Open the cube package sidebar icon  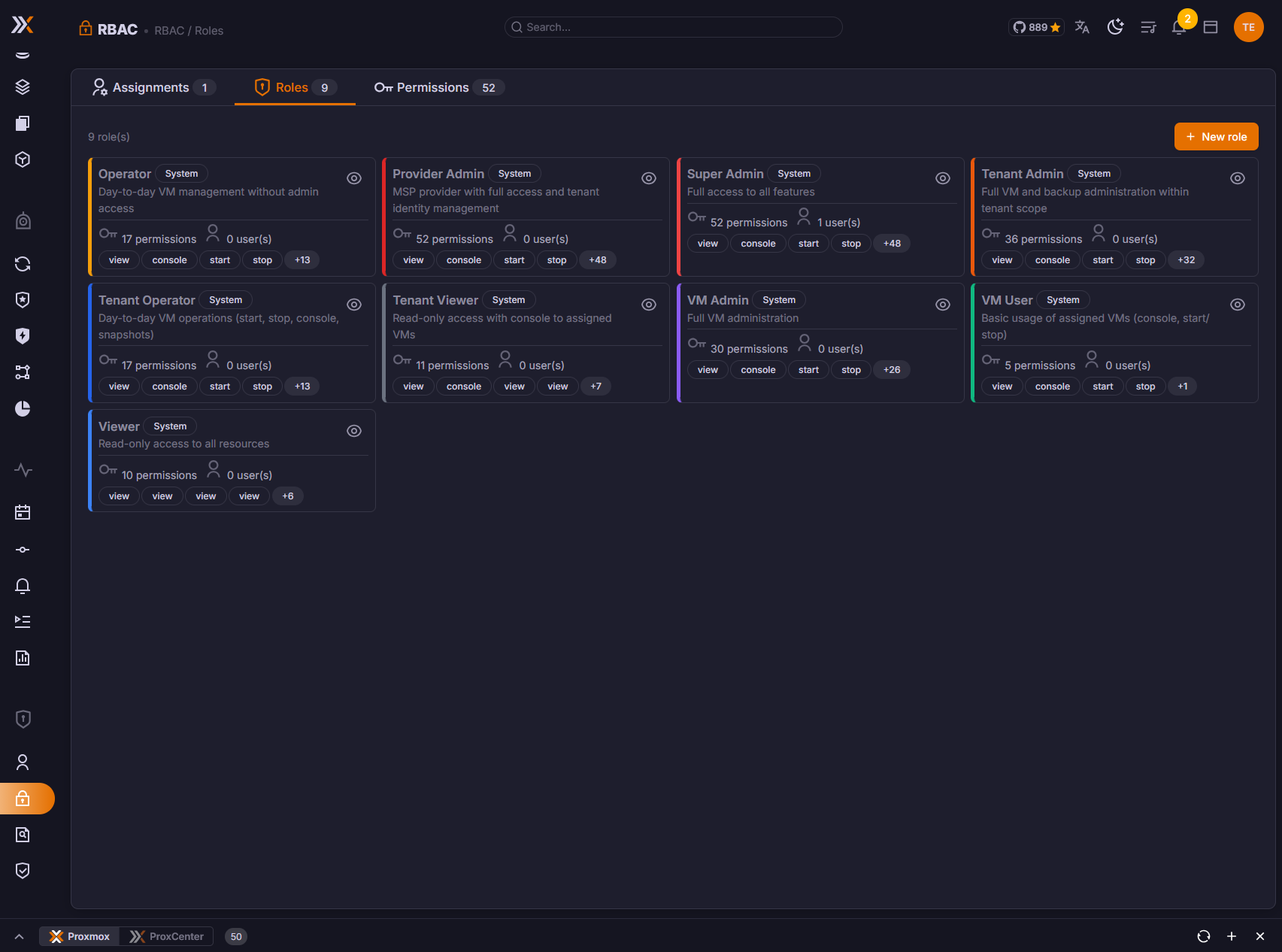click(23, 159)
